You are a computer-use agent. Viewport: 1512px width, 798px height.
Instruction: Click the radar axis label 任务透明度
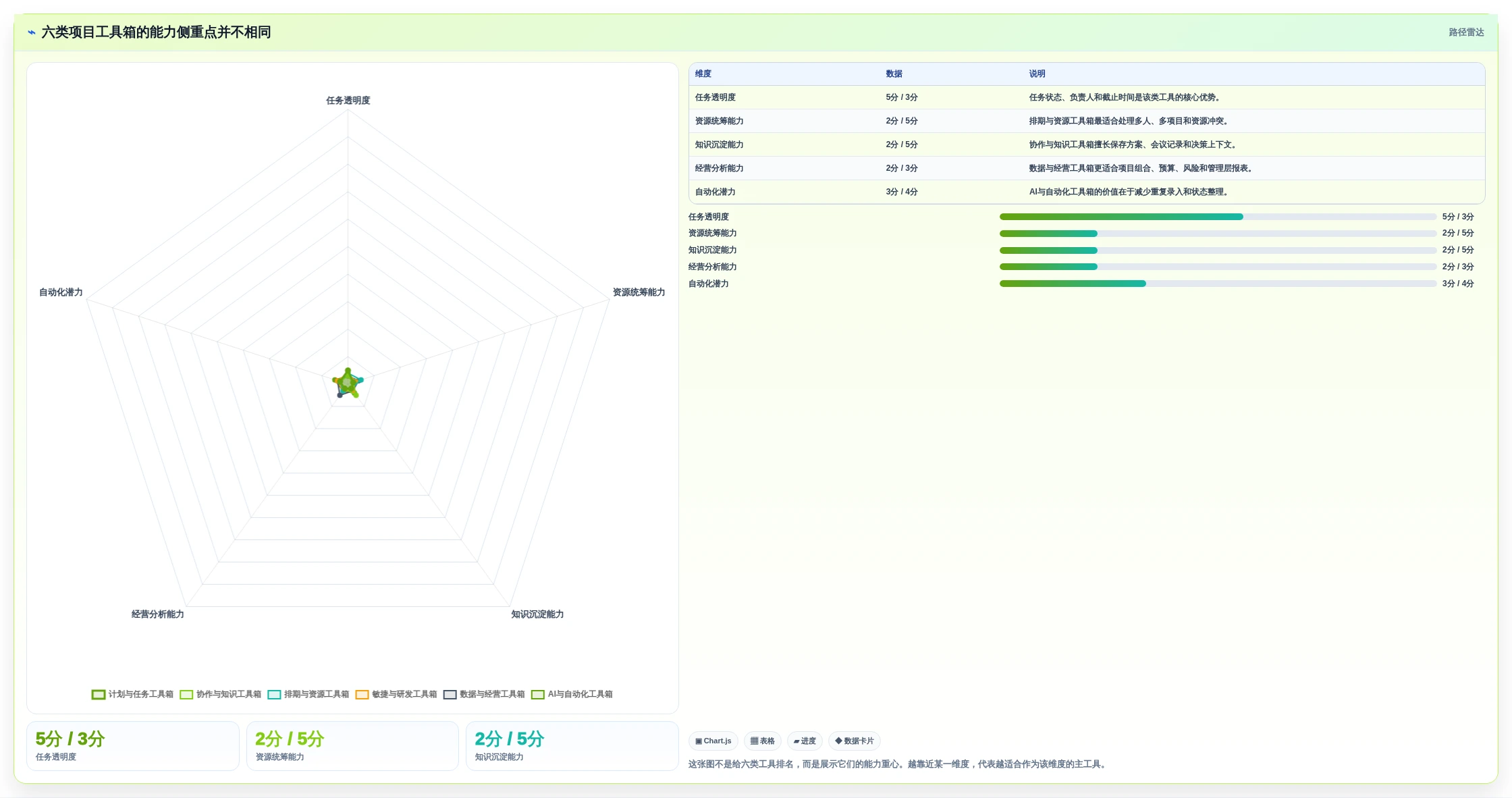pos(348,101)
